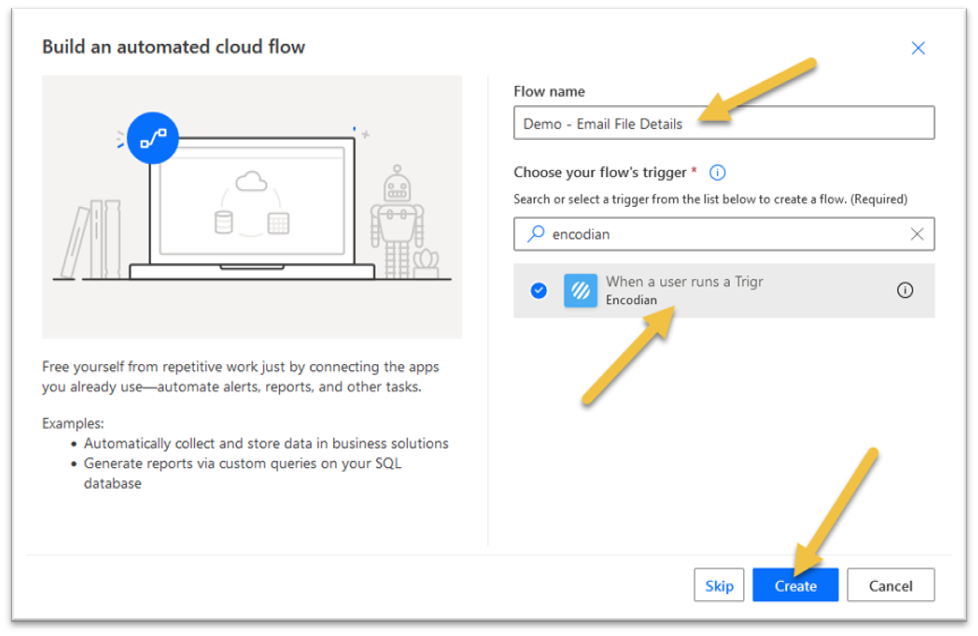
Task: Toggle the blue checkmark on the Trigr trigger
Action: 539,291
